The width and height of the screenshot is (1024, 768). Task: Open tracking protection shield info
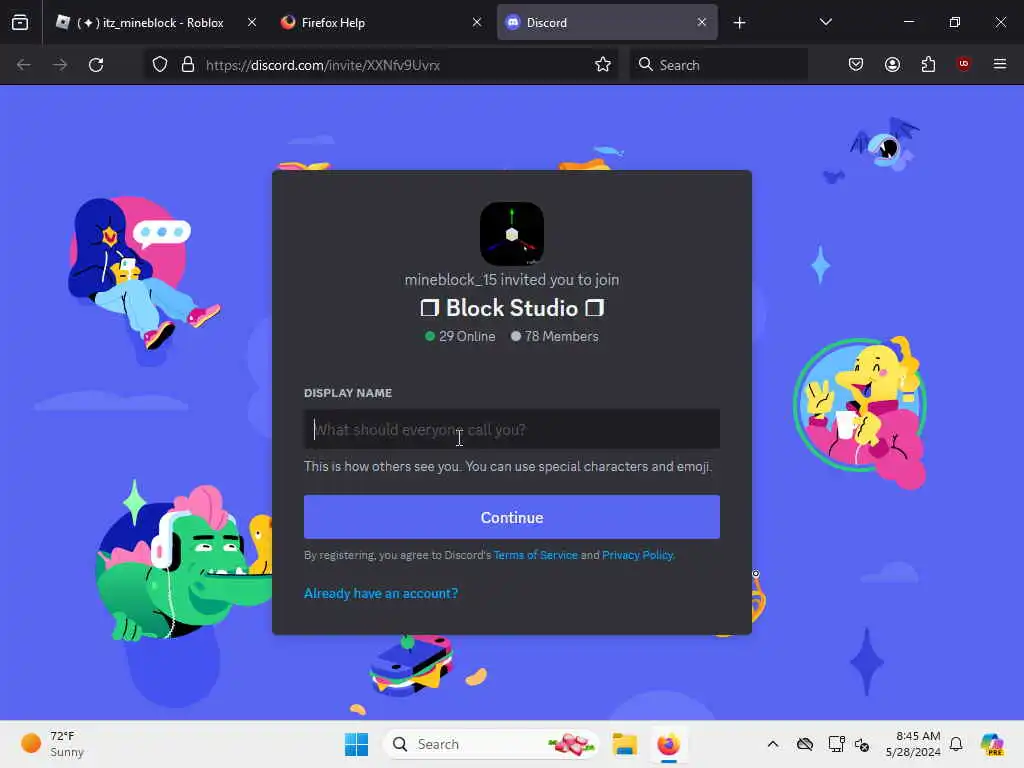coord(160,65)
